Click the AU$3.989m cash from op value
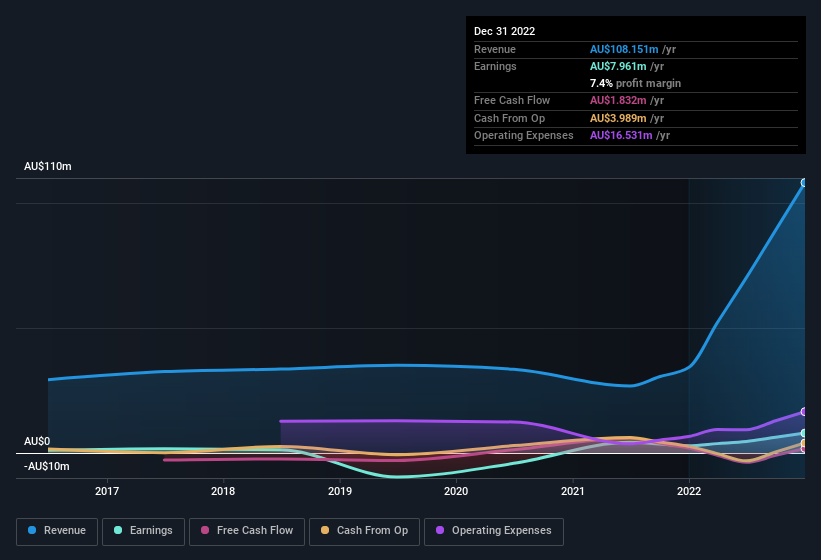This screenshot has height=560, width=821. click(x=618, y=118)
